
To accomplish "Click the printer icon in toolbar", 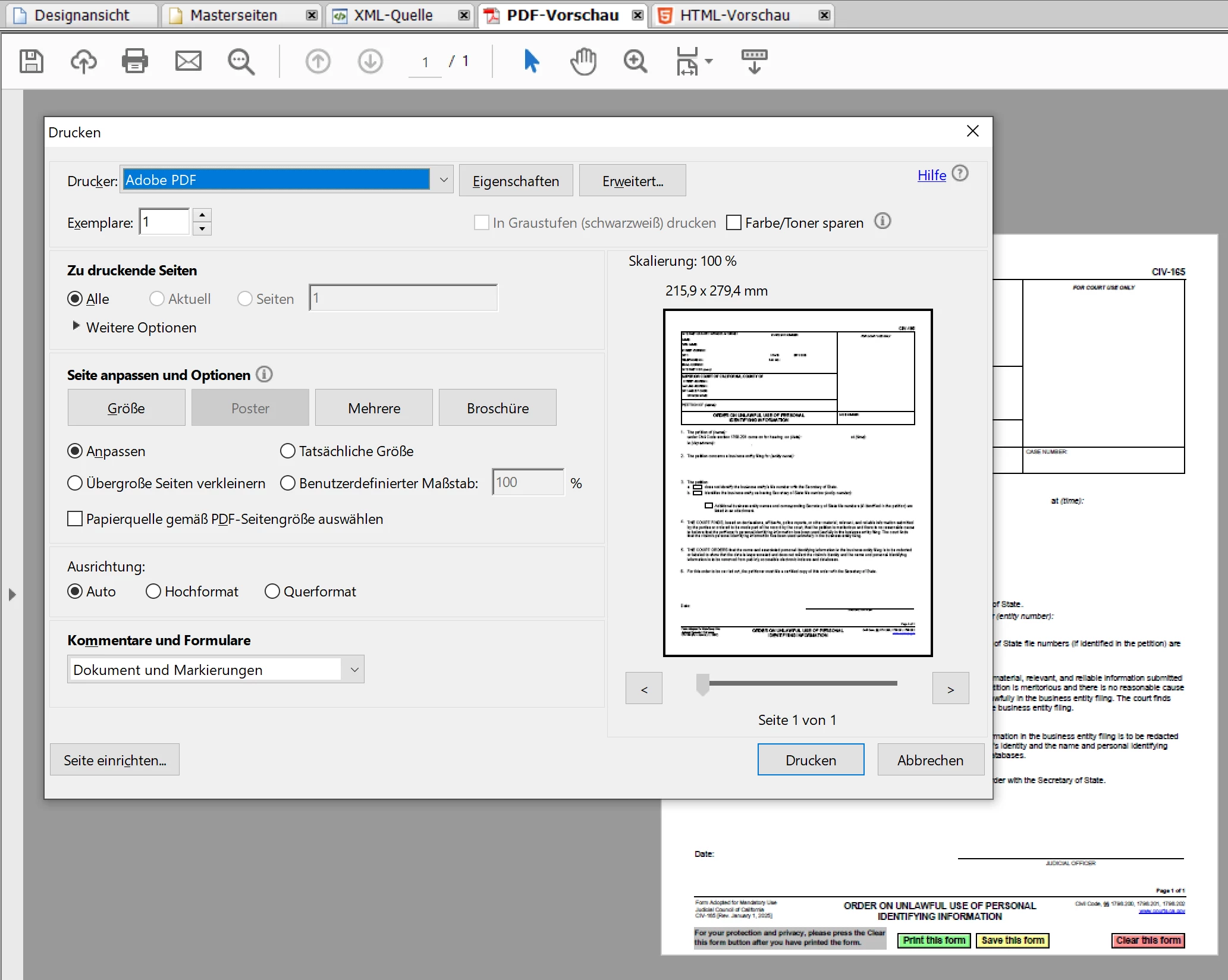I will (x=135, y=61).
